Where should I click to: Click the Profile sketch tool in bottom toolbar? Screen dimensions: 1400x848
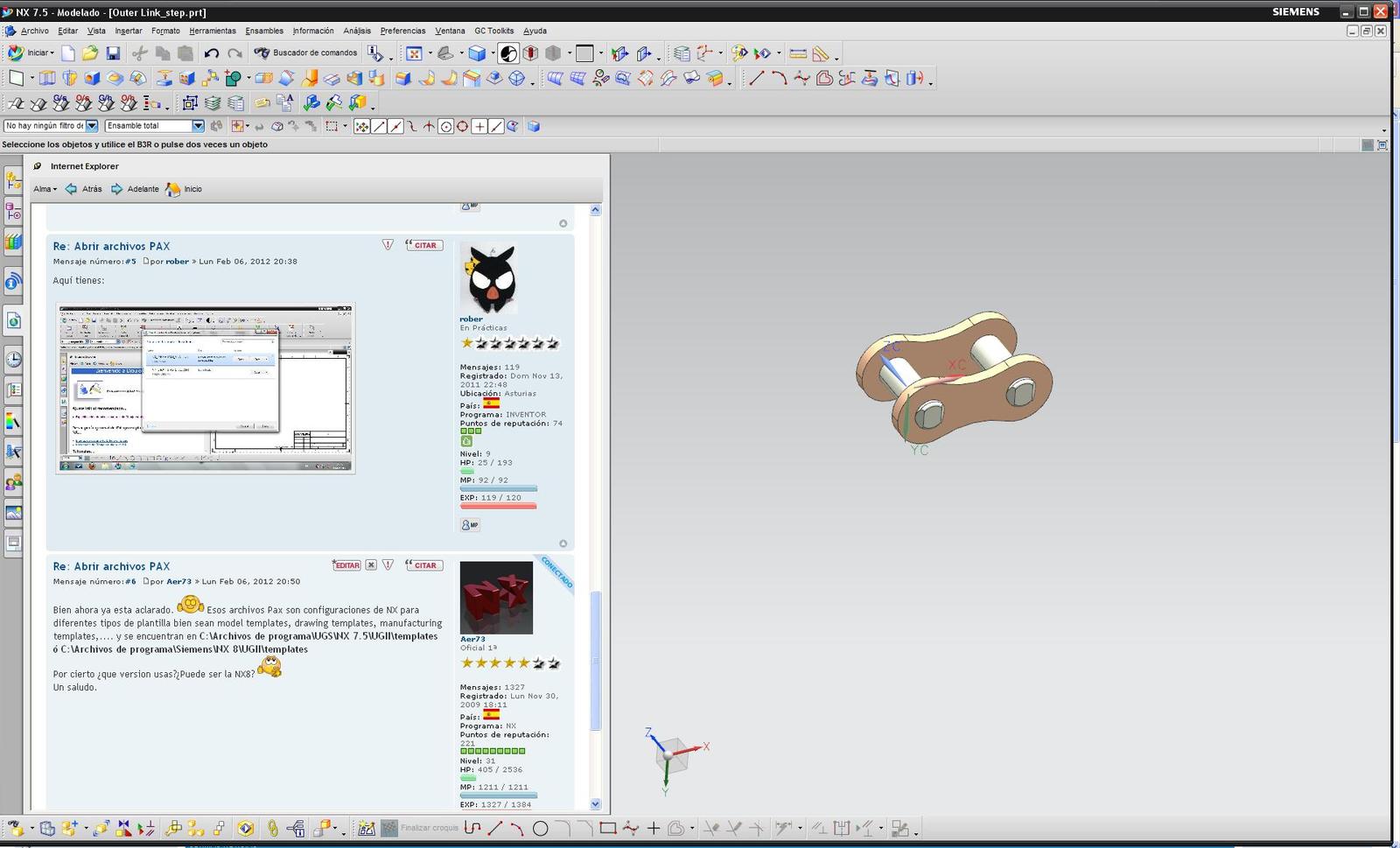[x=472, y=829]
